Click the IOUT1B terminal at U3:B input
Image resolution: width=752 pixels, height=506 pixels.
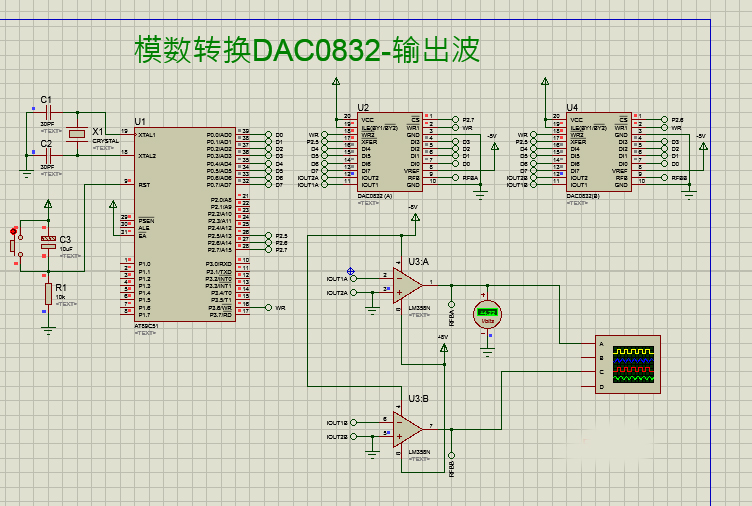[353, 423]
